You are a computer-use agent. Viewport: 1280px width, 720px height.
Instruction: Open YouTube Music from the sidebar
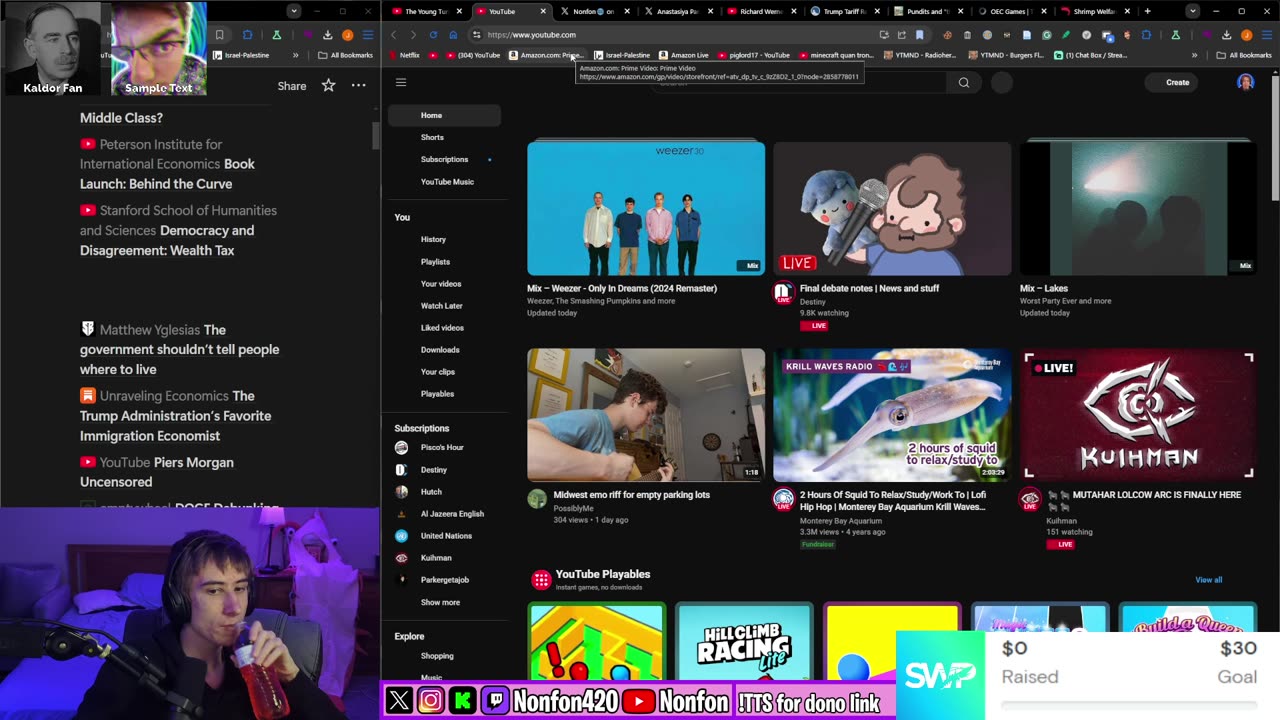tap(444, 181)
